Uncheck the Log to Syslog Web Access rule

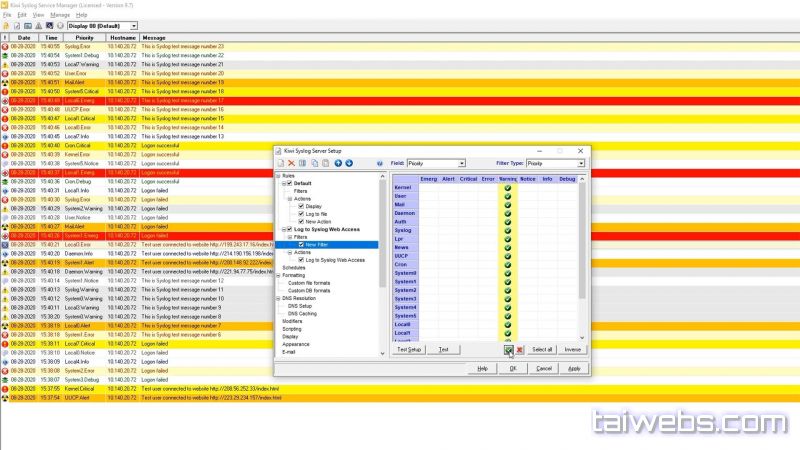tap(288, 229)
